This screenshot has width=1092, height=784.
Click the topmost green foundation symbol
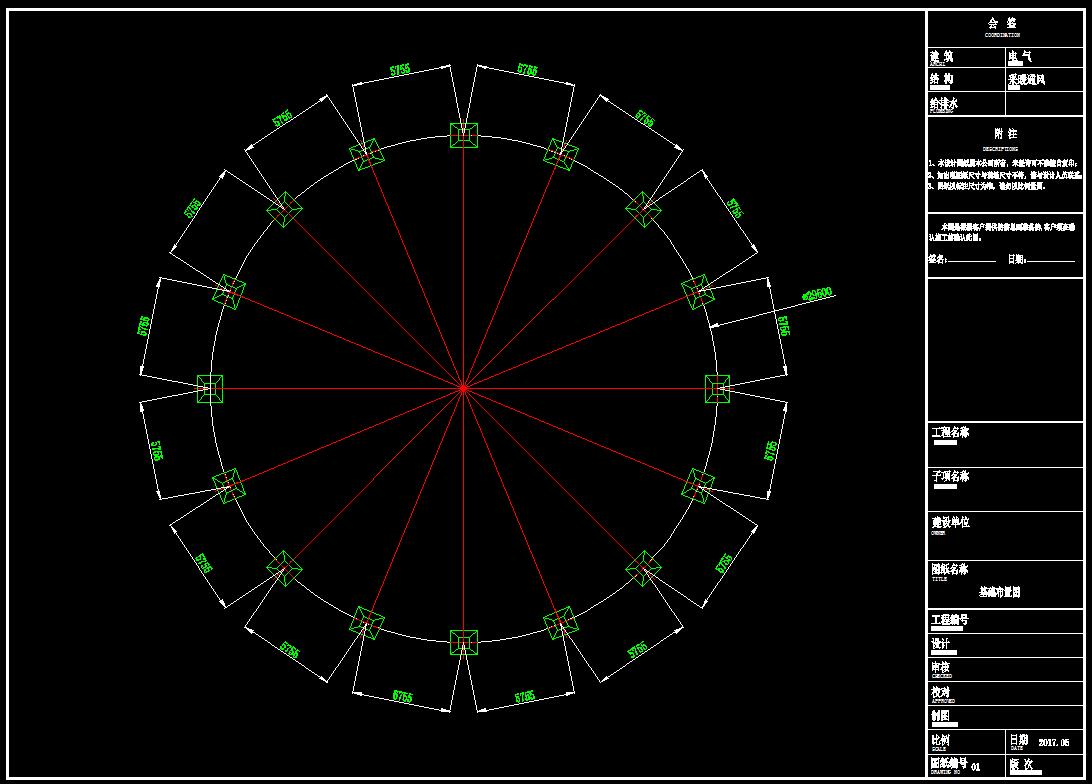coord(463,135)
